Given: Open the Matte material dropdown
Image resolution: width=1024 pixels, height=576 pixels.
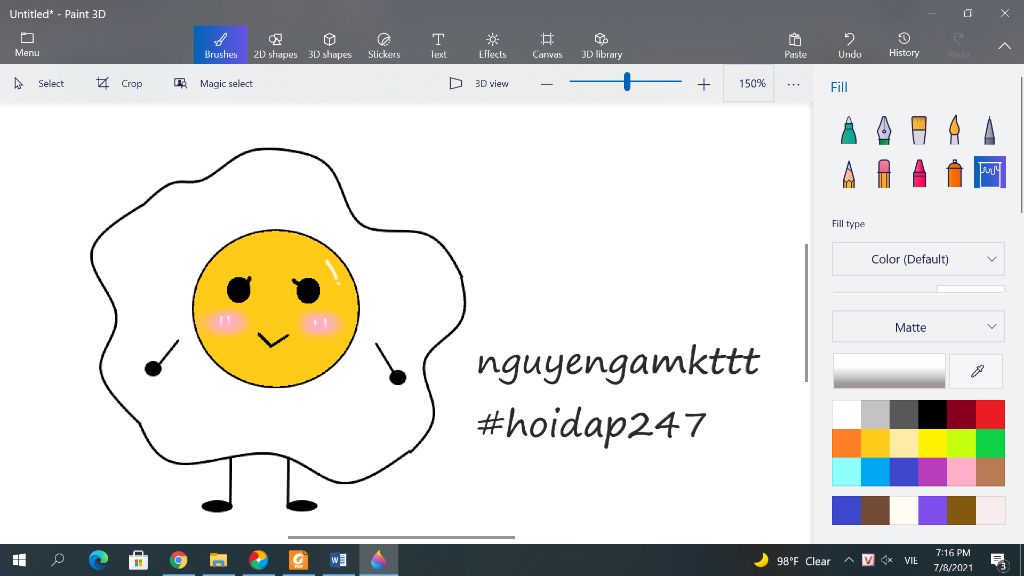Looking at the screenshot, I should tap(918, 327).
